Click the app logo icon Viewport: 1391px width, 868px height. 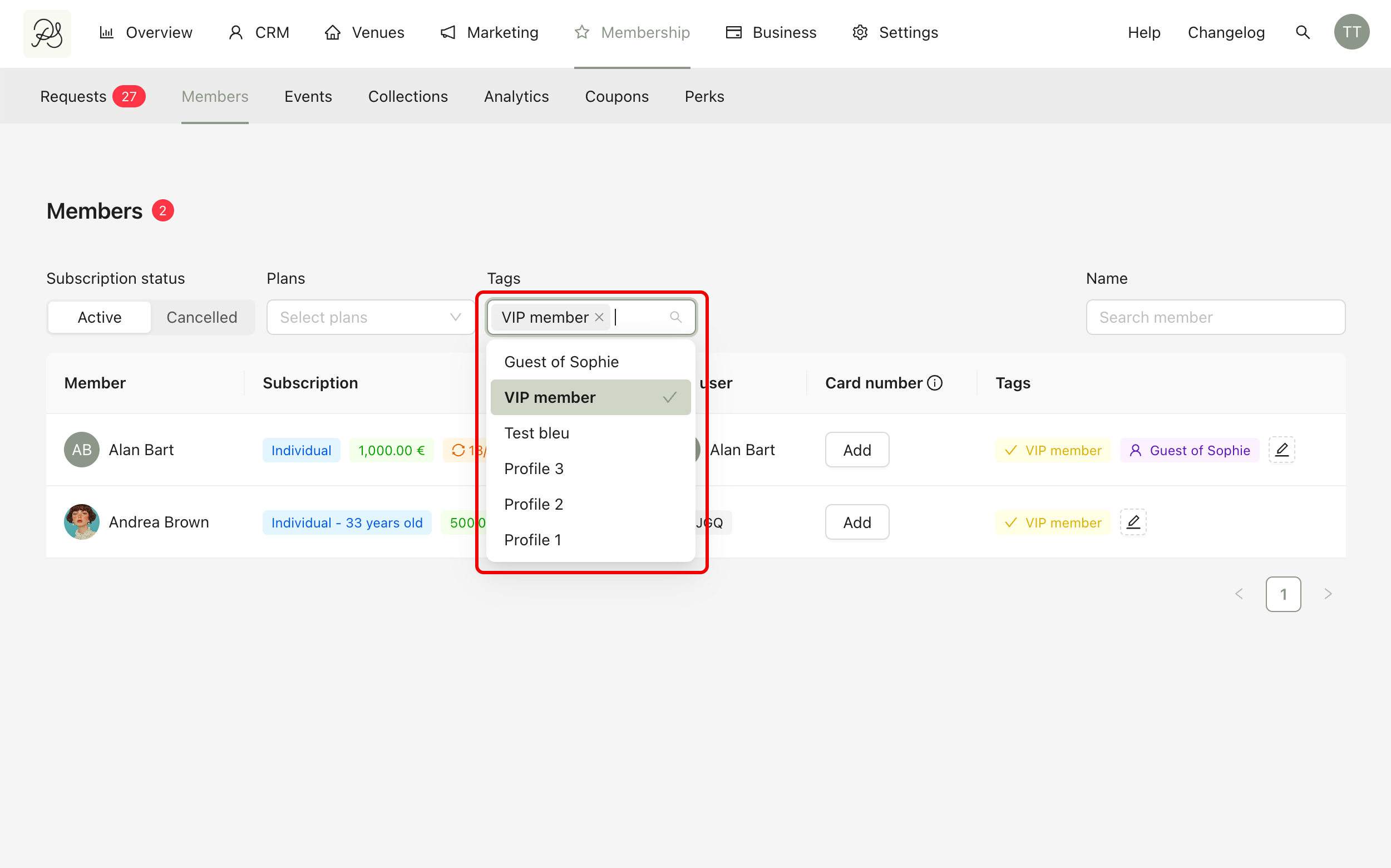pyautogui.click(x=47, y=33)
